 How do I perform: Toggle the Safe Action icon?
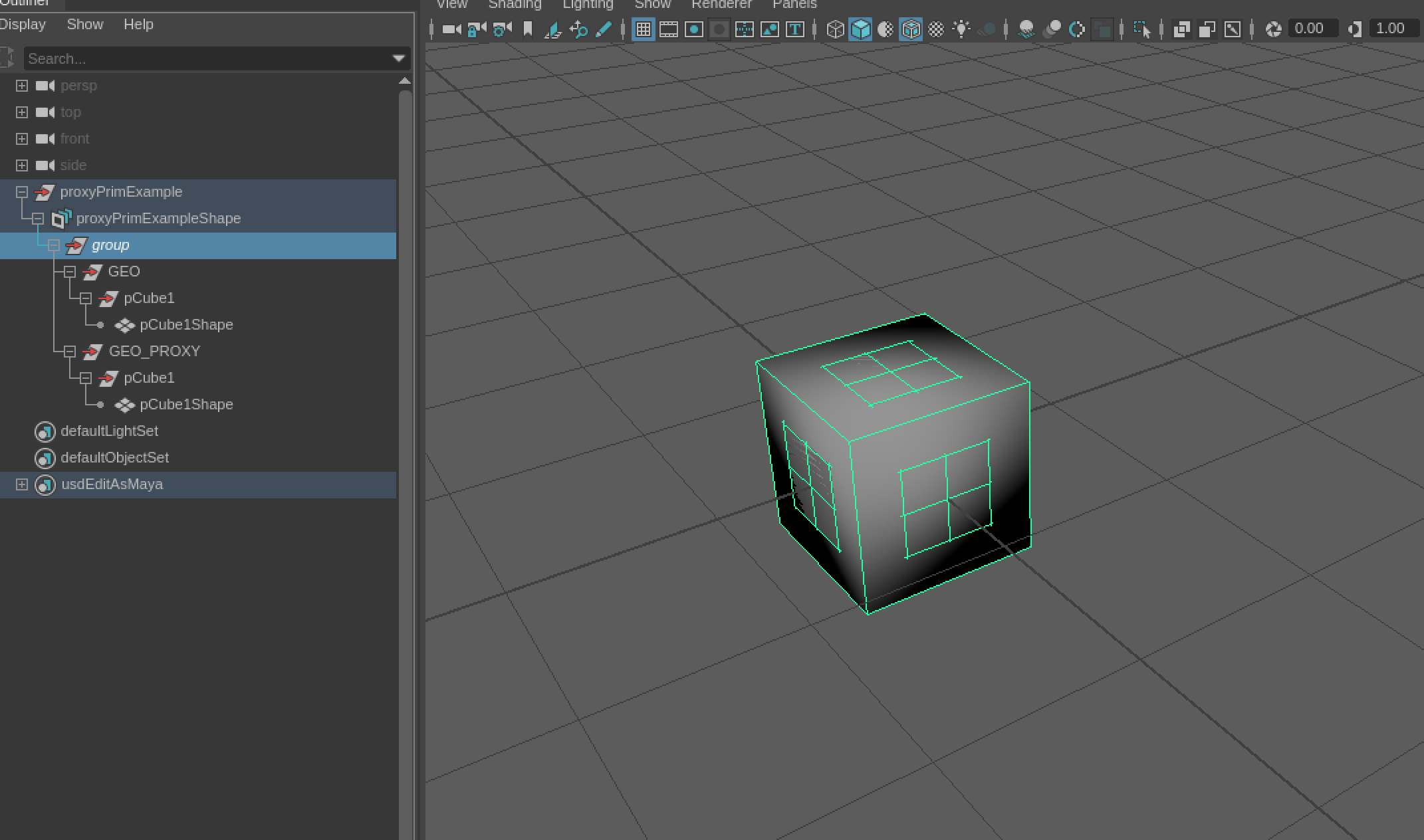770,29
